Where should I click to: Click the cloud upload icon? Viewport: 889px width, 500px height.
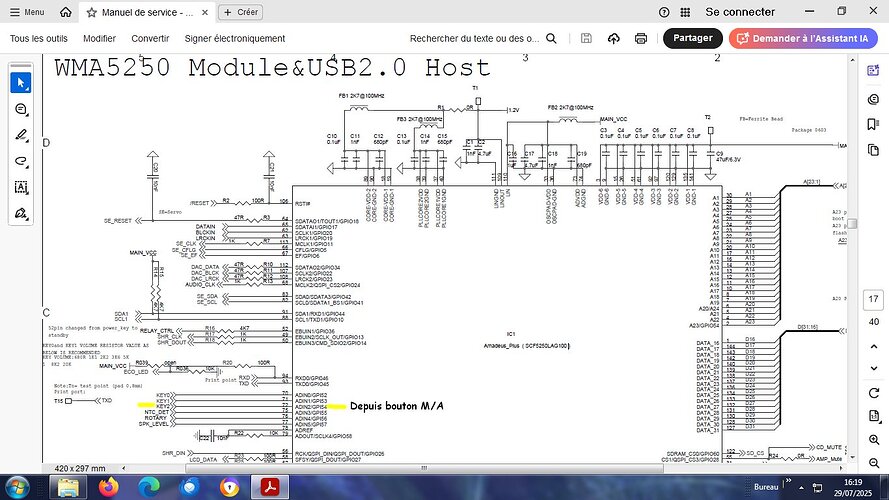click(613, 38)
